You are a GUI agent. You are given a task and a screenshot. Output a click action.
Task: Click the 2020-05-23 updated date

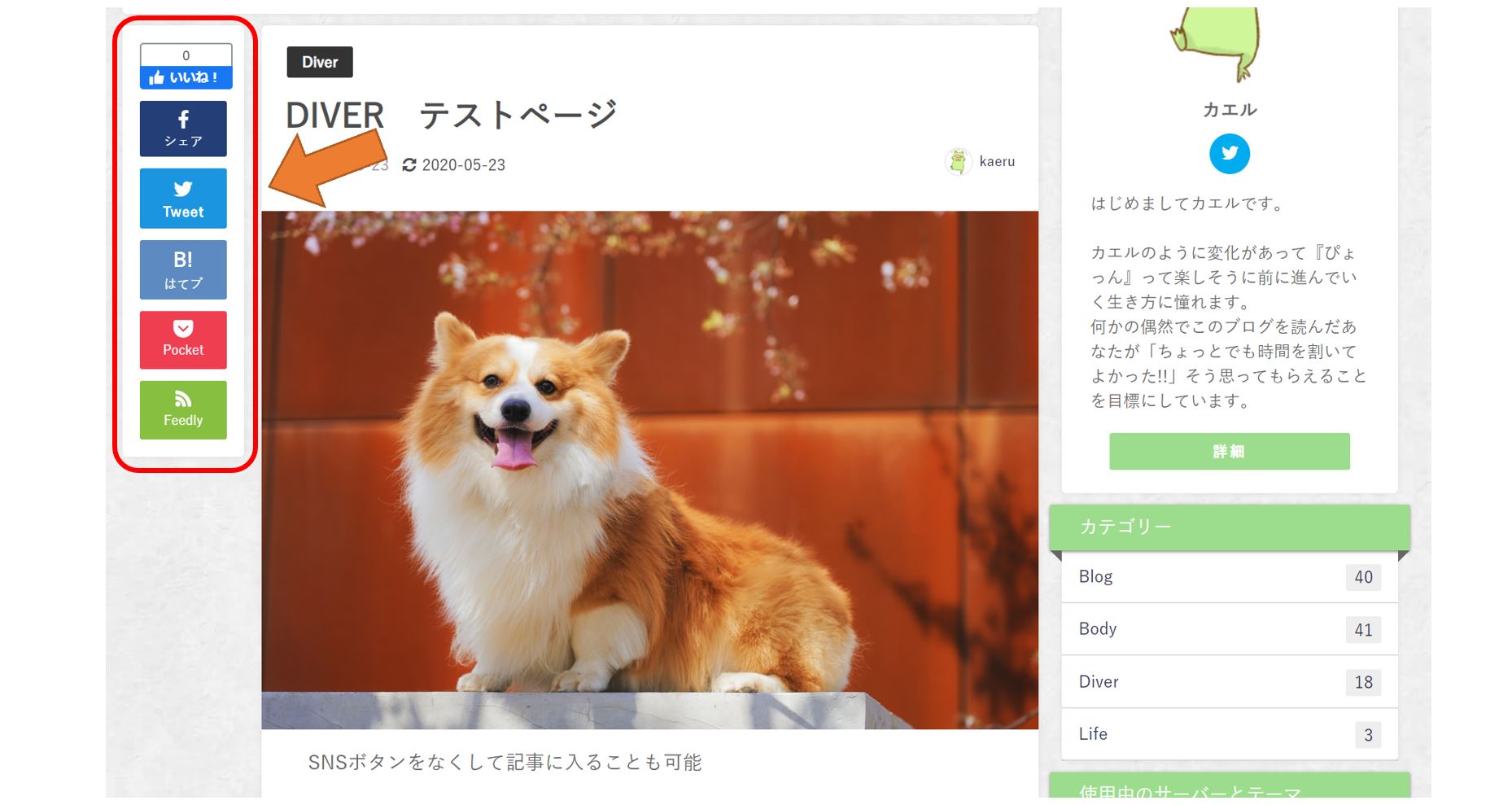[463, 165]
